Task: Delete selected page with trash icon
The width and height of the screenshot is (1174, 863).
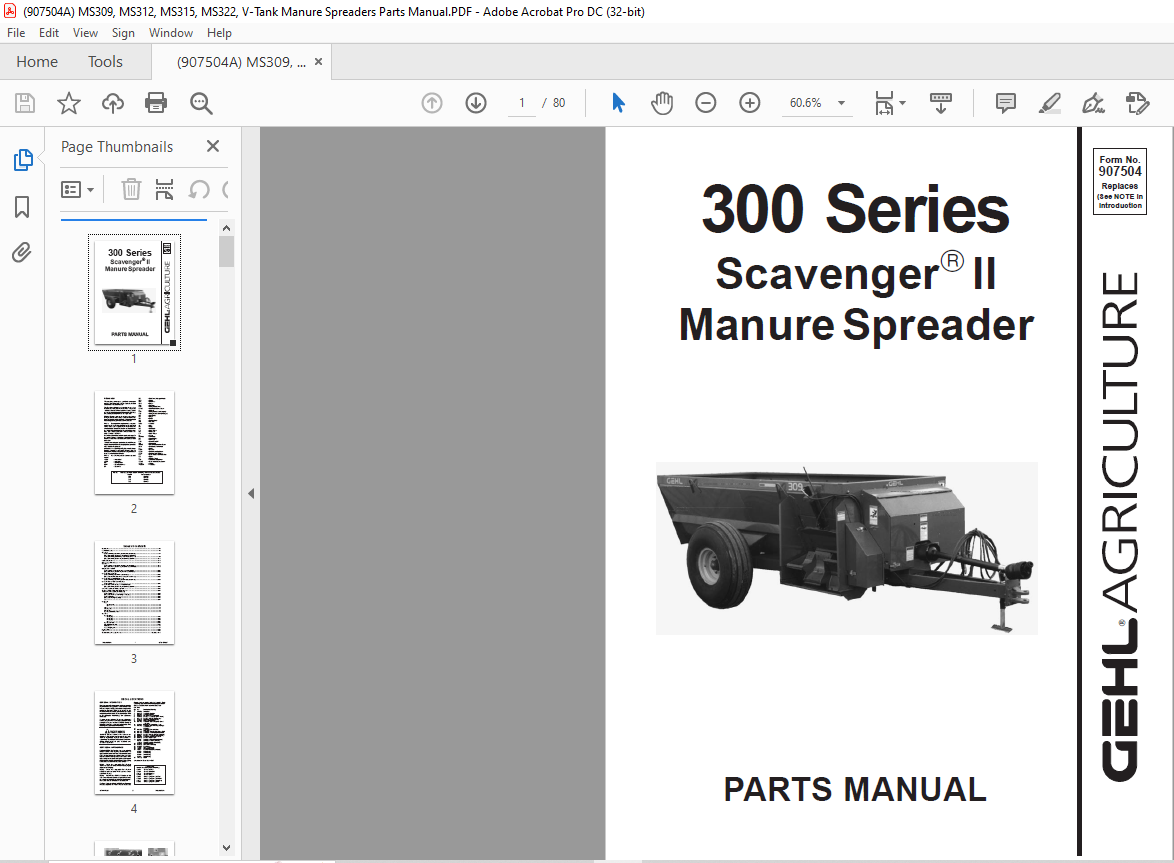Action: point(131,190)
